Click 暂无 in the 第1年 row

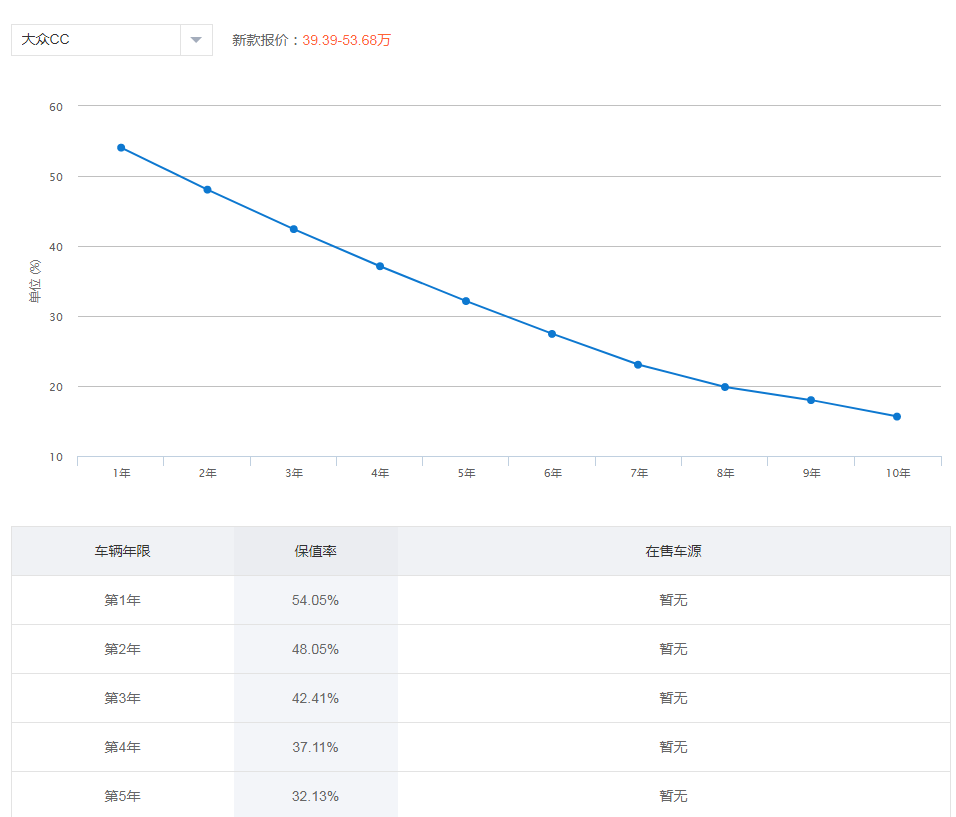674,600
